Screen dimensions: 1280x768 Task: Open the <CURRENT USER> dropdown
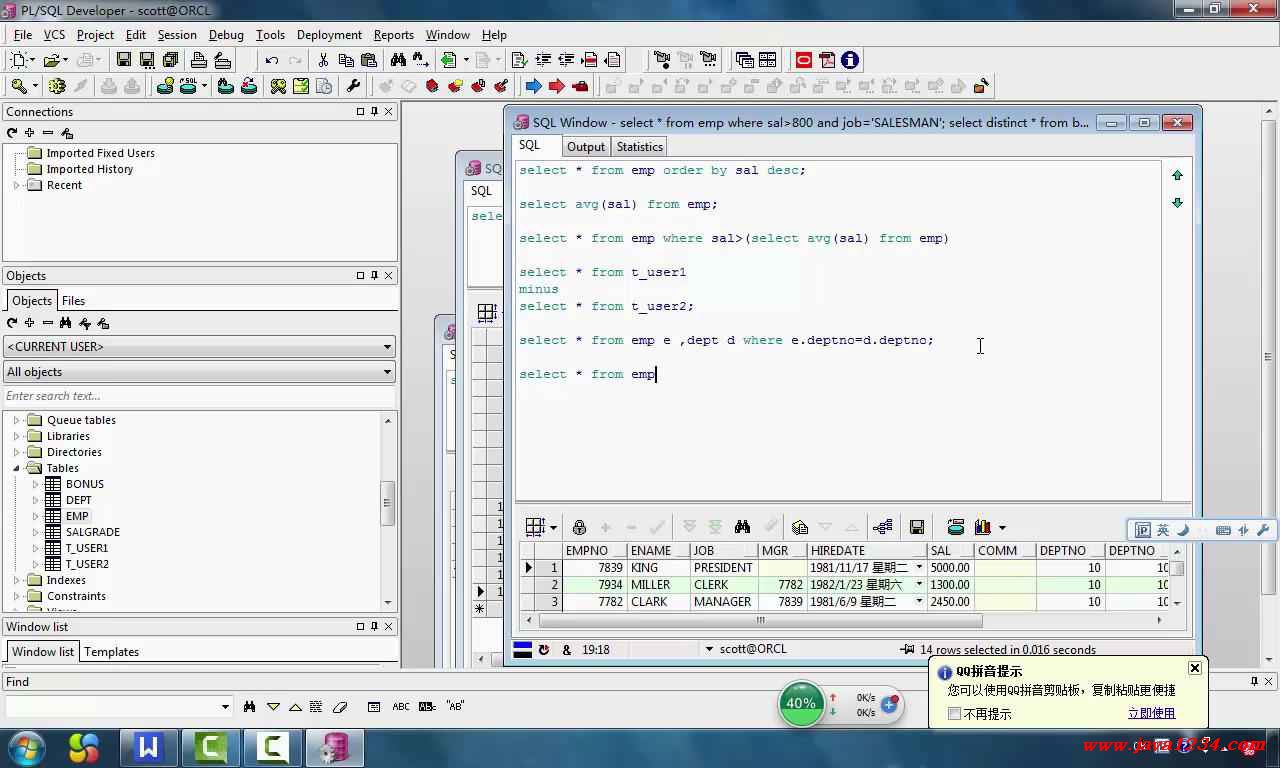pos(200,347)
